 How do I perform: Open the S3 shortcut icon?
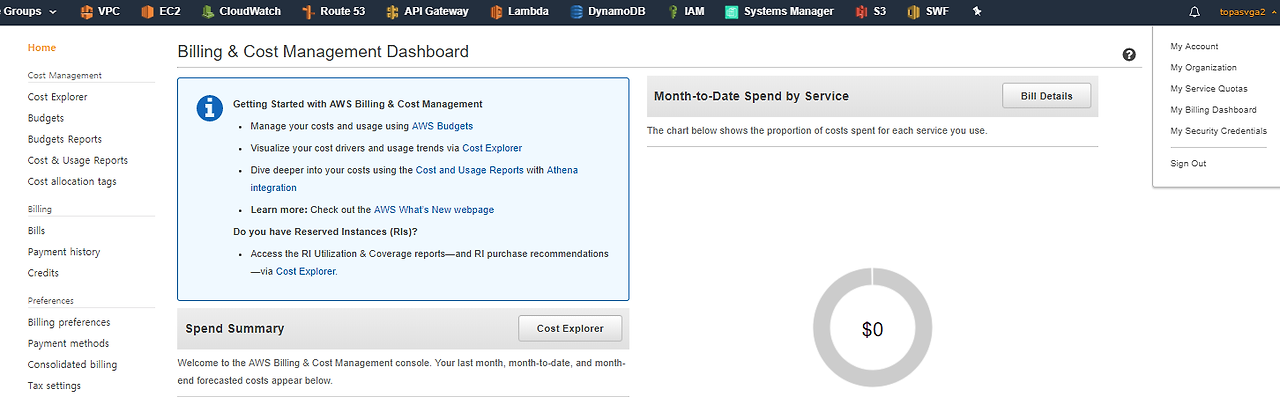tap(862, 12)
